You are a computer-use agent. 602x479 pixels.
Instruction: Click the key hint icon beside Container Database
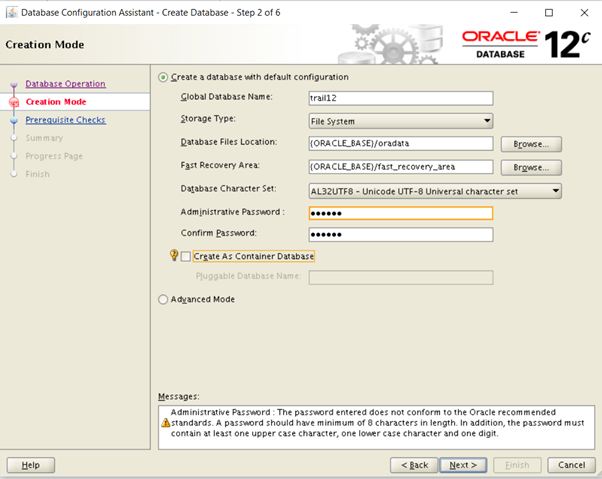pos(174,256)
